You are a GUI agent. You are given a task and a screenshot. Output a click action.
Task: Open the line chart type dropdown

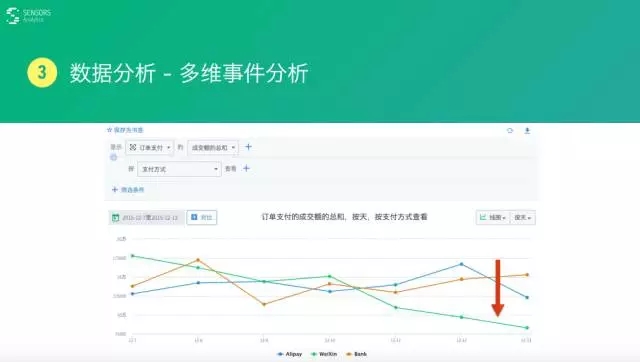(x=493, y=218)
